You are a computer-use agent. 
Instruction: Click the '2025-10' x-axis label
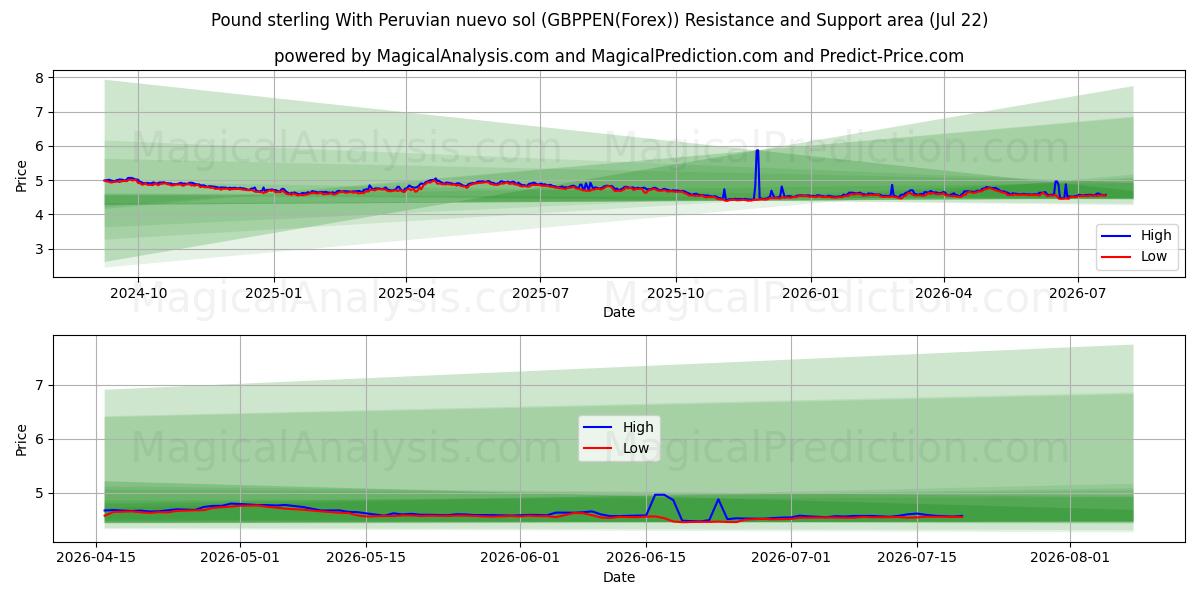pyautogui.click(x=676, y=294)
